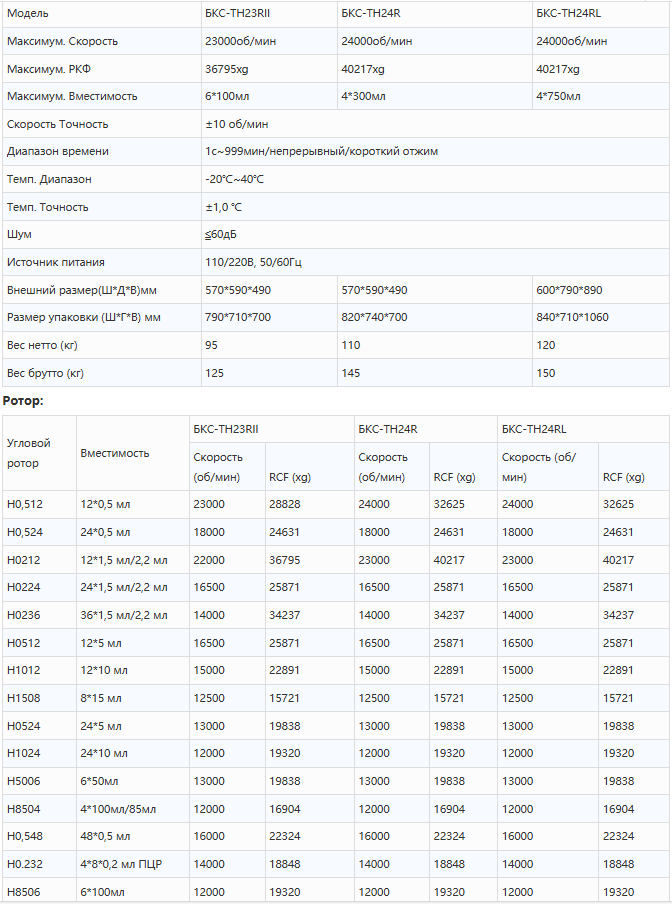Click the 'Ротор:' section heading
The height and width of the screenshot is (904, 672).
[x=24, y=400]
